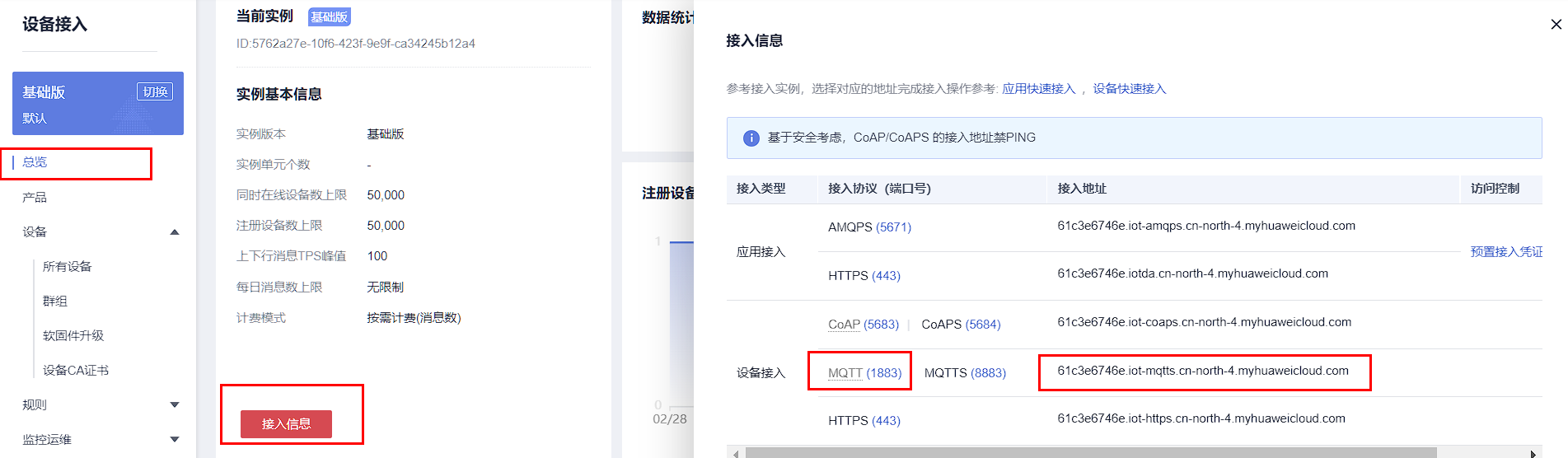Viewport: 1568px width, 458px height.
Task: Click the 基础版 instance card
Action: [98, 103]
